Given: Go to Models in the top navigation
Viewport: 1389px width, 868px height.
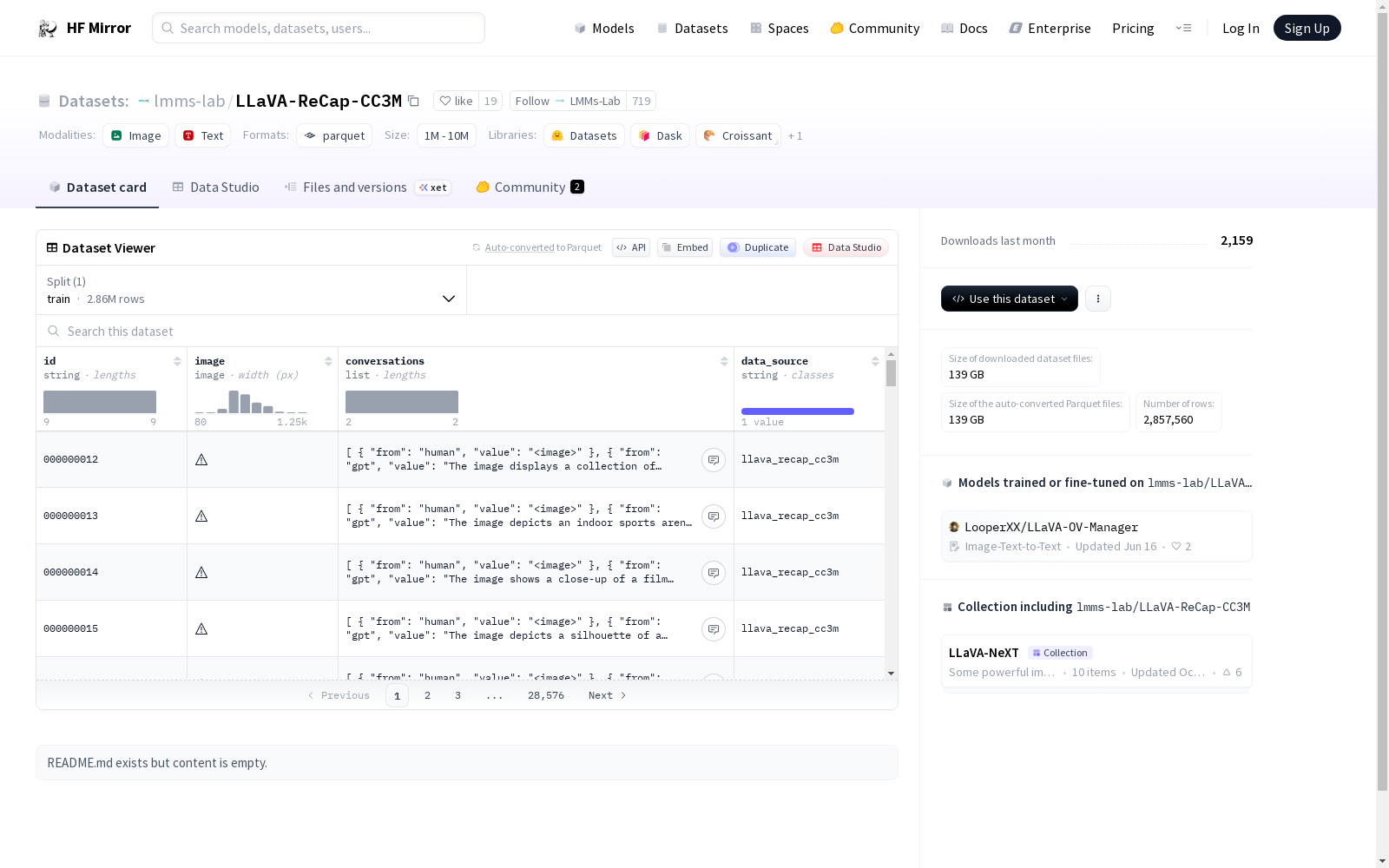Looking at the screenshot, I should click(604, 29).
